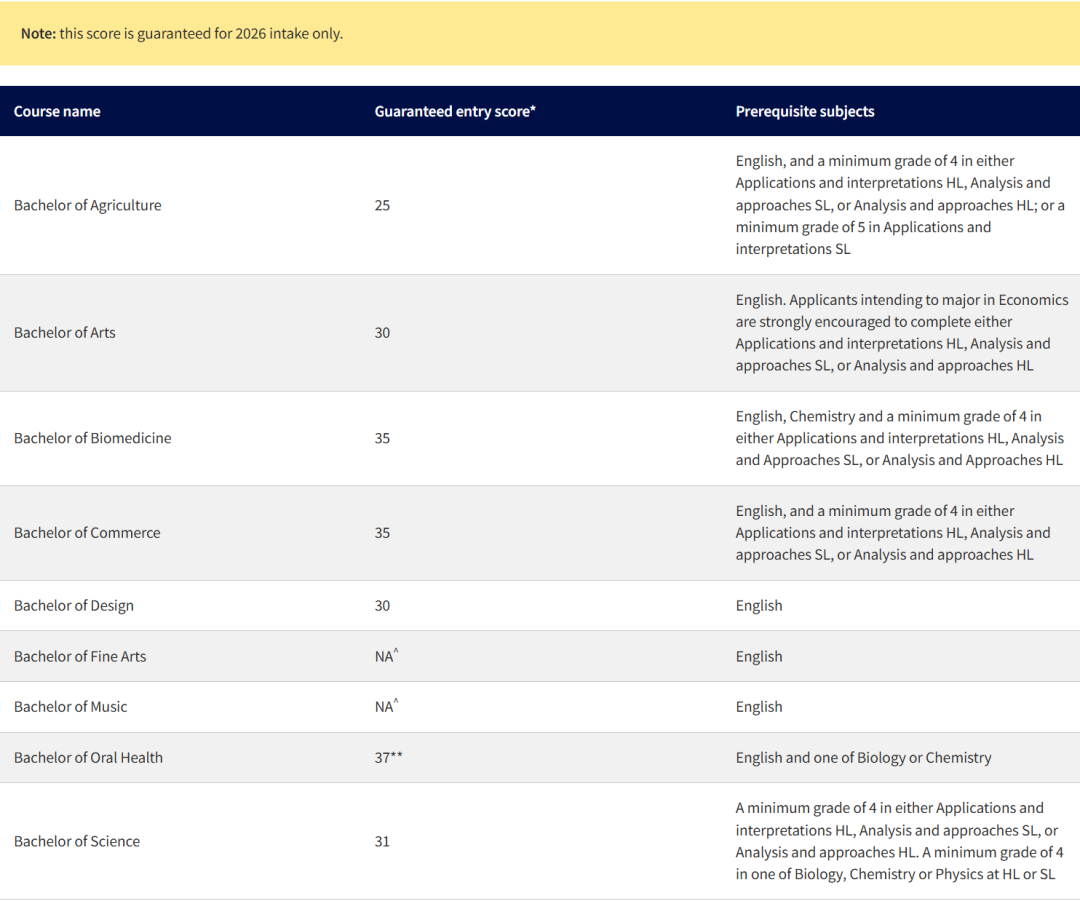Click the Biomedicine prerequisite subjects text
The height and width of the screenshot is (901, 1080).
click(899, 438)
